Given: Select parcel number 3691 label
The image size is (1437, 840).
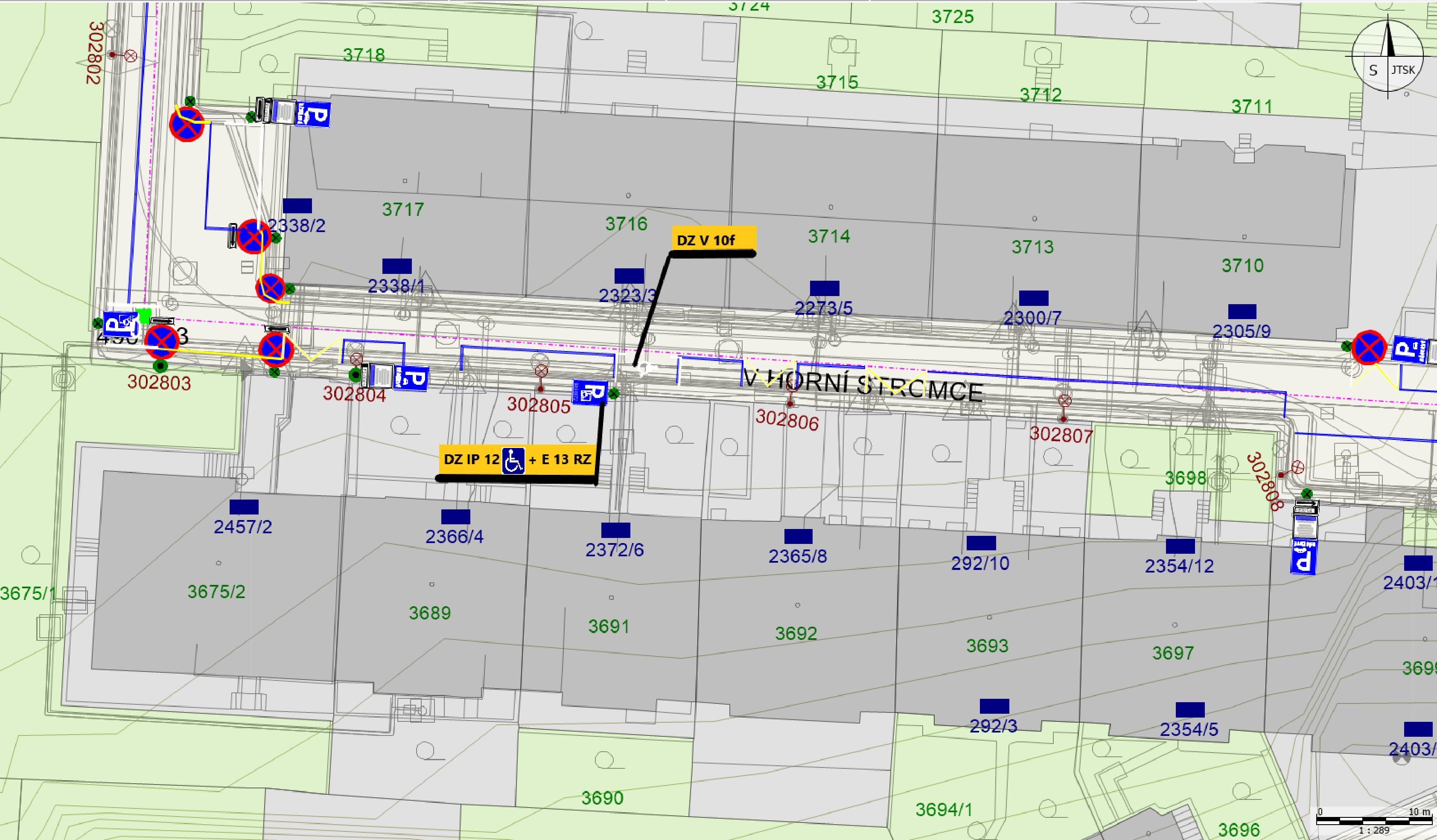Looking at the screenshot, I should (609, 627).
